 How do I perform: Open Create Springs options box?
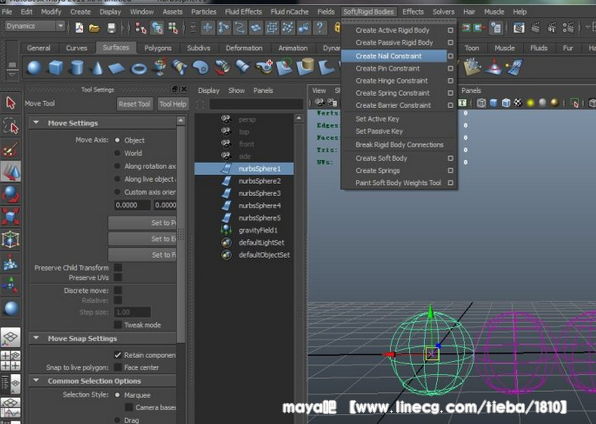click(x=450, y=170)
